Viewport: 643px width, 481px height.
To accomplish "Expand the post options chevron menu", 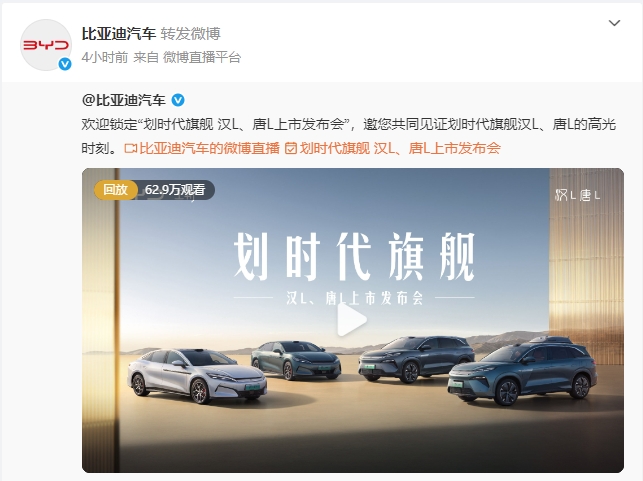I will (614, 23).
